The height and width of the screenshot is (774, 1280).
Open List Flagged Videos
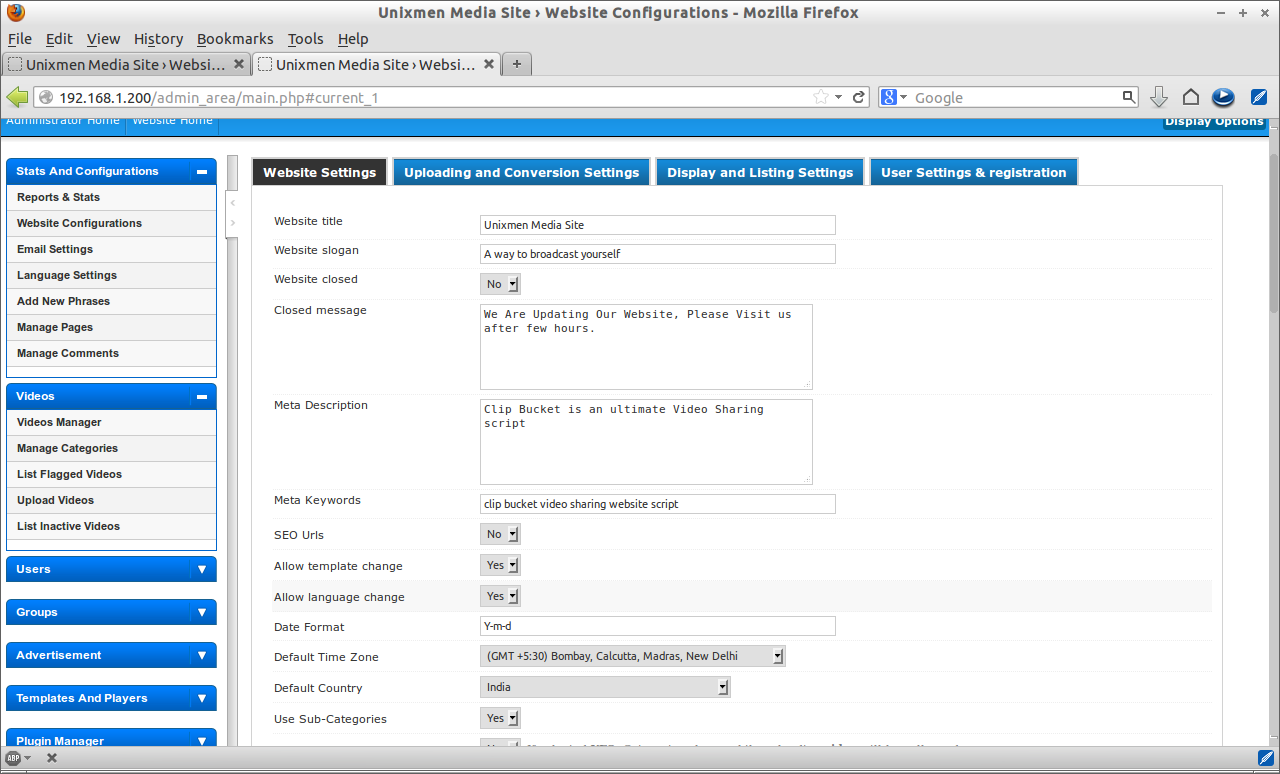69,474
